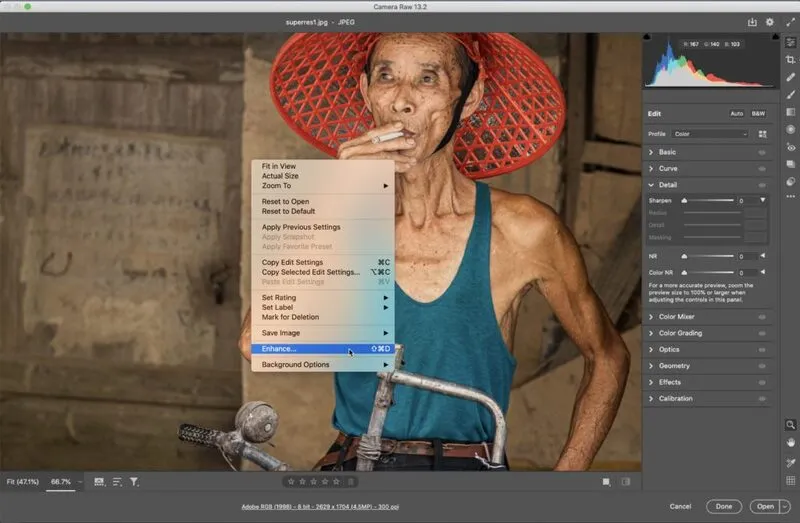Toggle full screen mode icon
Image resolution: width=800 pixels, height=523 pixels.
(790, 22)
